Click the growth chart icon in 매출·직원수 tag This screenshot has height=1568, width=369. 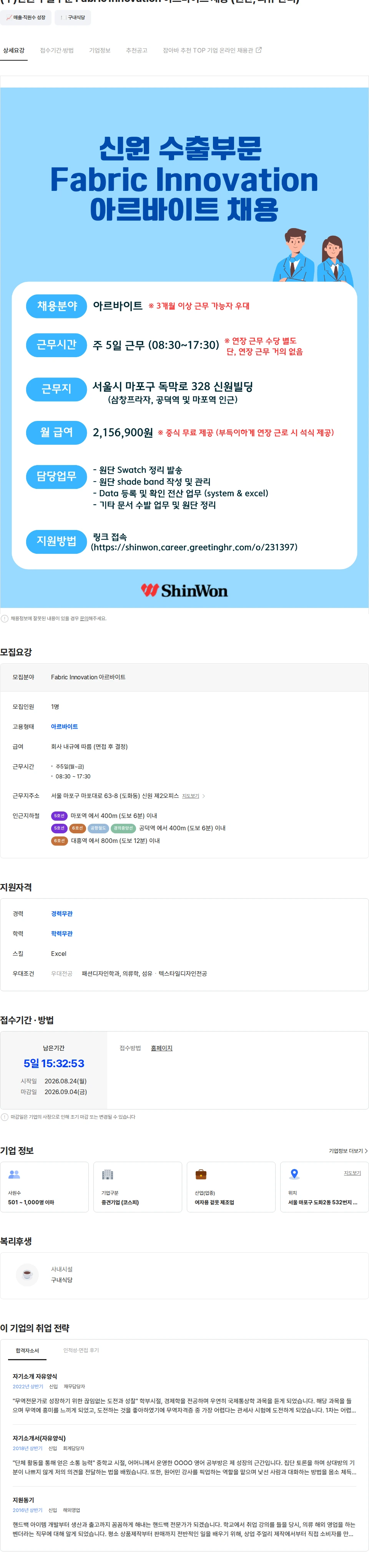point(8,18)
